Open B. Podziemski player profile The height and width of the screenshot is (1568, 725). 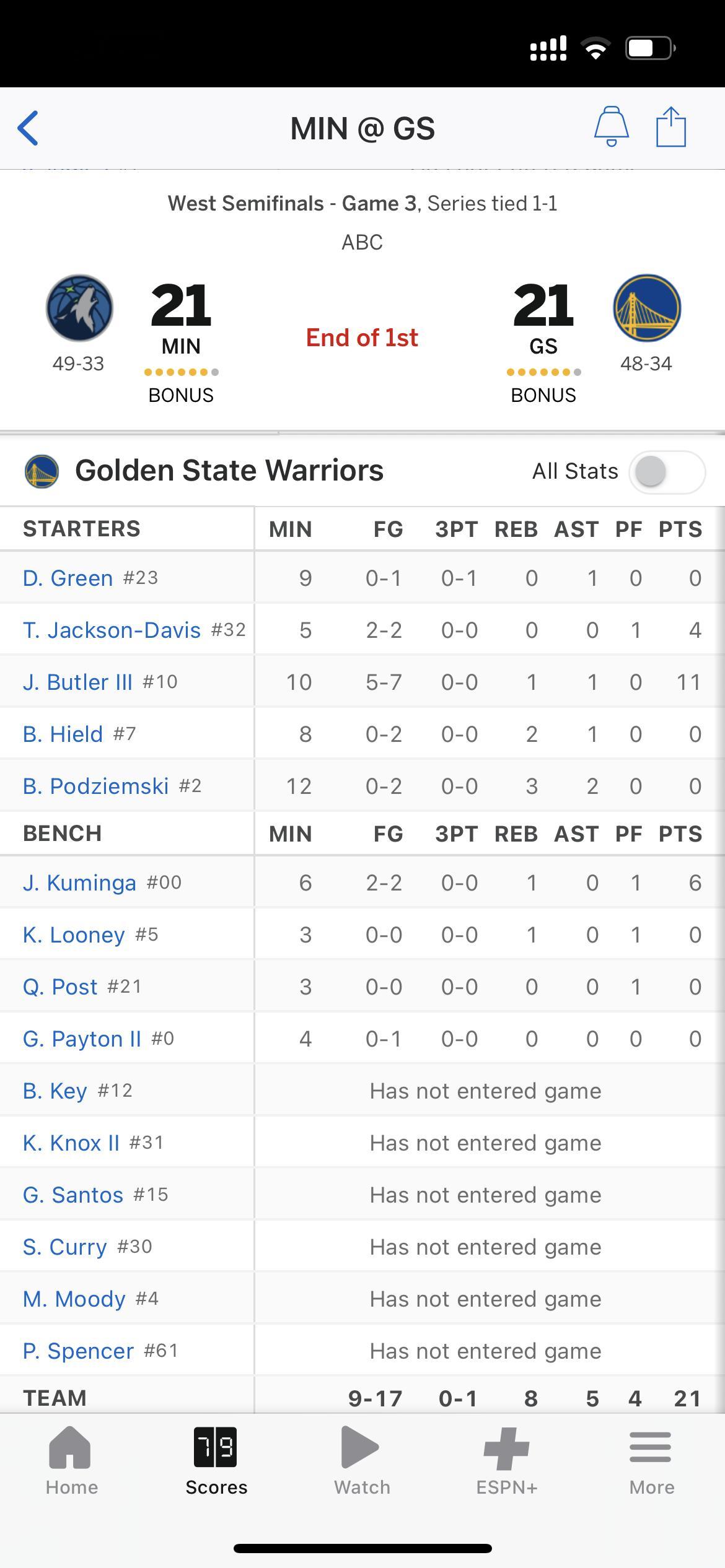[95, 786]
